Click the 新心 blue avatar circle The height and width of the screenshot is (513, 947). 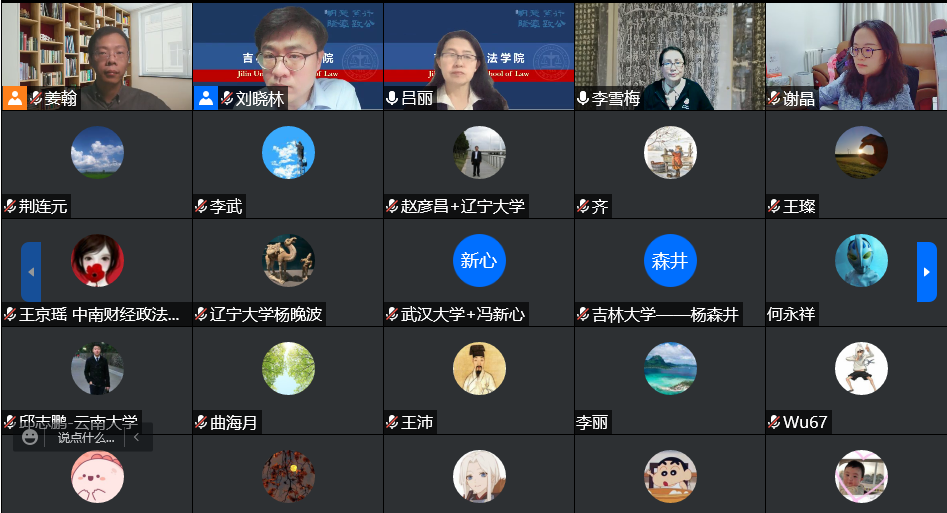pos(478,260)
